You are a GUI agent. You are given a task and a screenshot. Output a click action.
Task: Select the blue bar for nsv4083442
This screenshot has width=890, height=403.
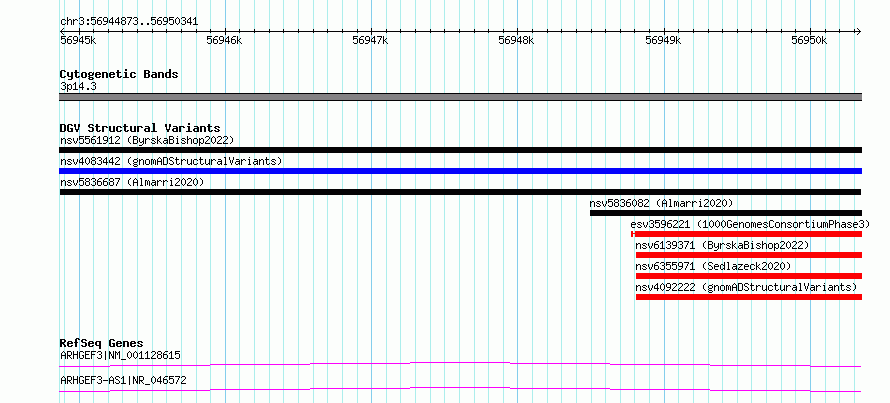coord(460,171)
